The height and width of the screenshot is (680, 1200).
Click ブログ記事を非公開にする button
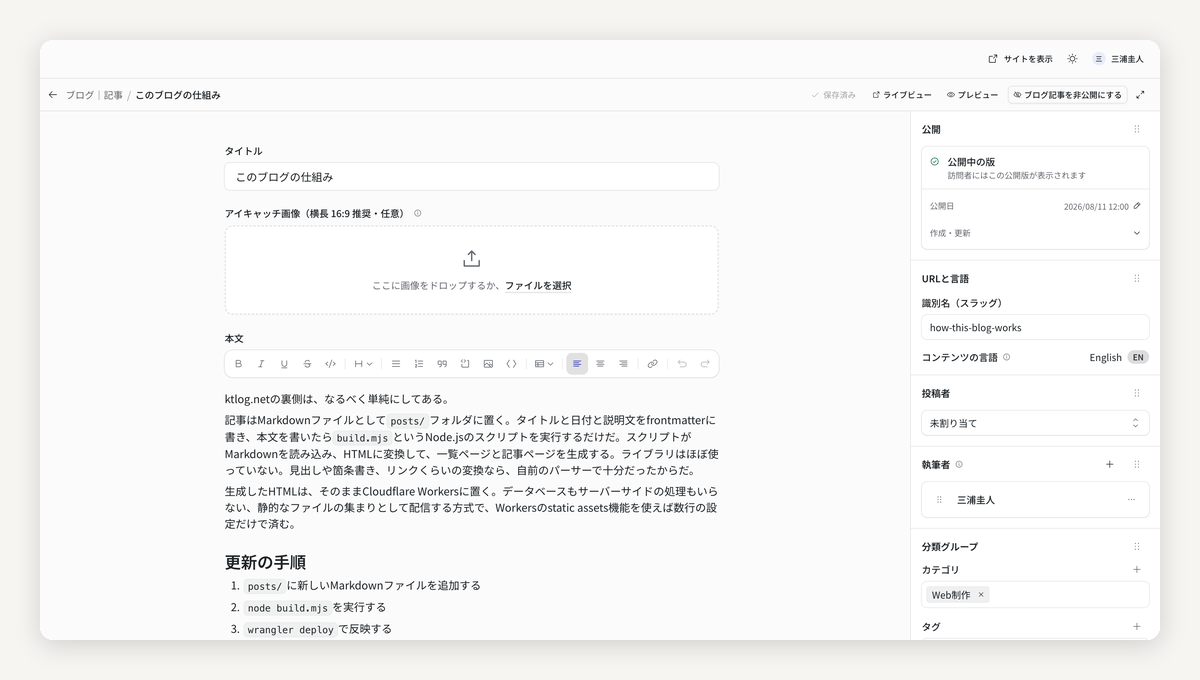[1067, 95]
